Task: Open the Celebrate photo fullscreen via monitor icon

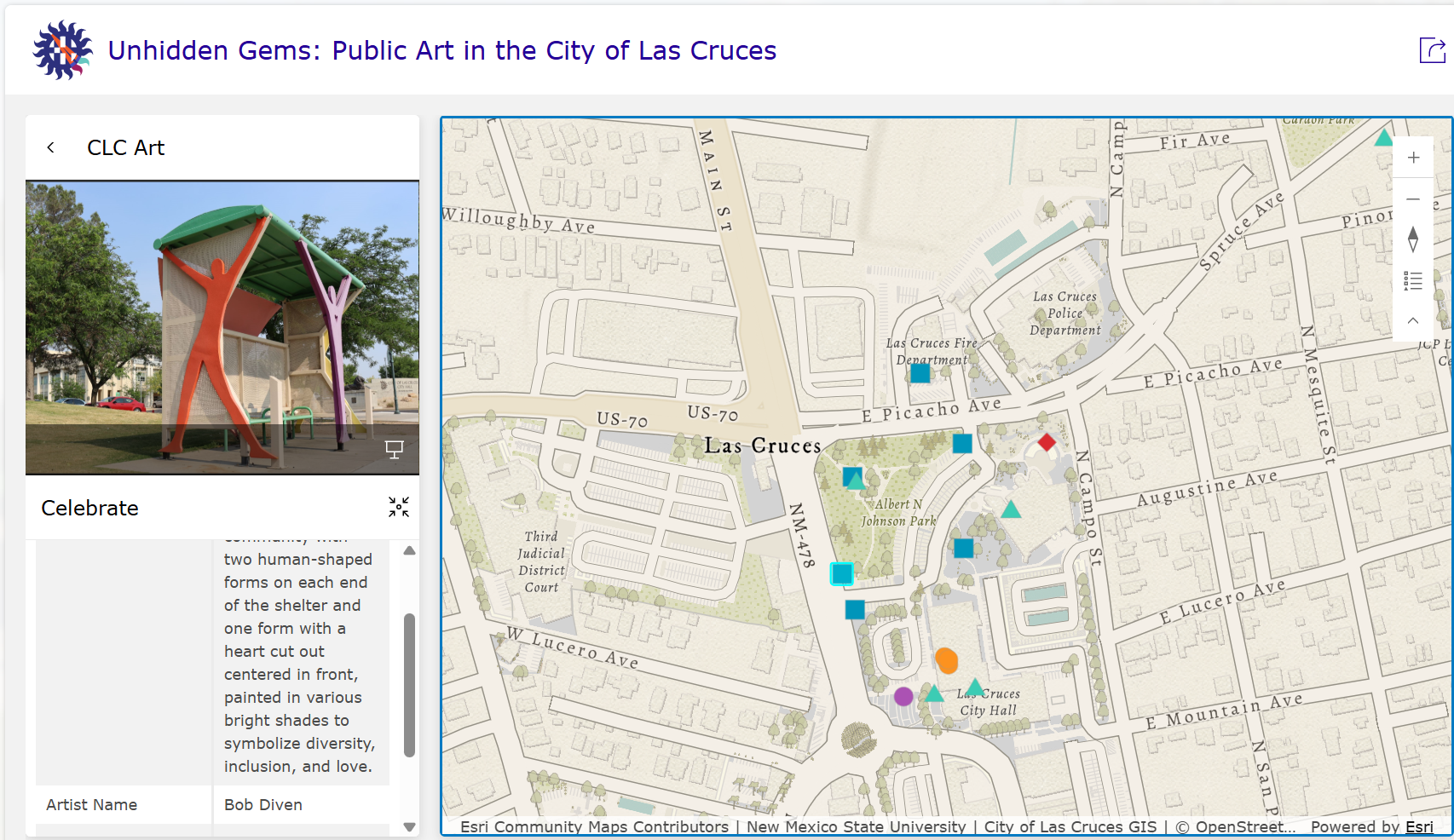Action: pos(394,449)
